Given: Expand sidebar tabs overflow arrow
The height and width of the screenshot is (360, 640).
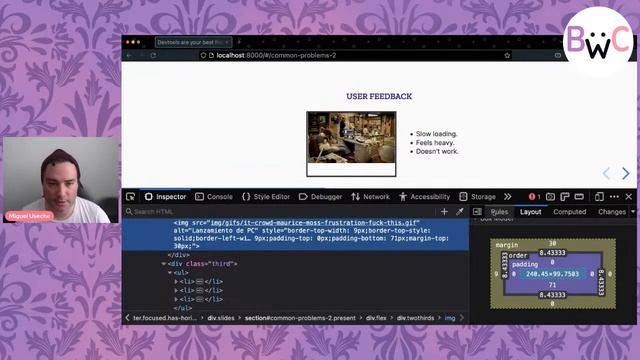Looking at the screenshot, I should (633, 212).
